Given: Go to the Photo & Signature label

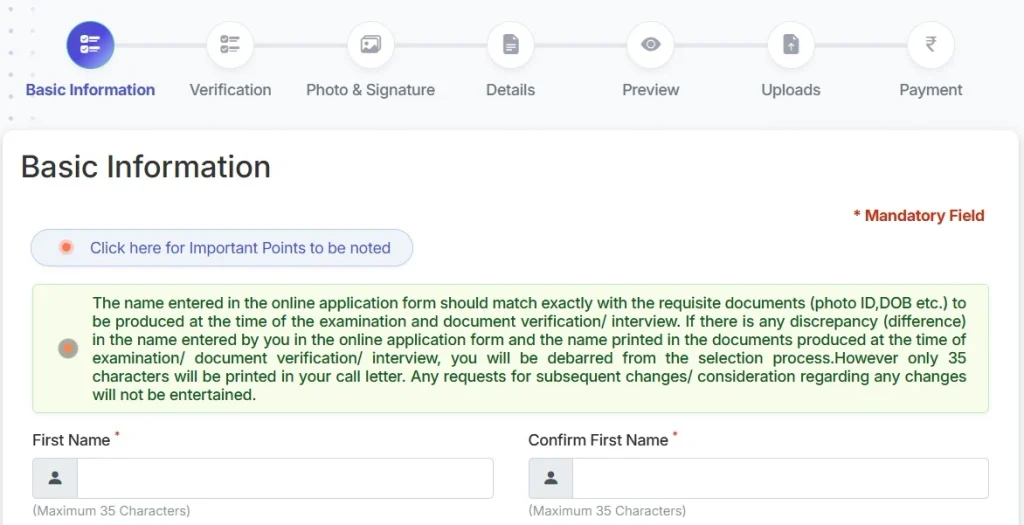Looking at the screenshot, I should (370, 90).
